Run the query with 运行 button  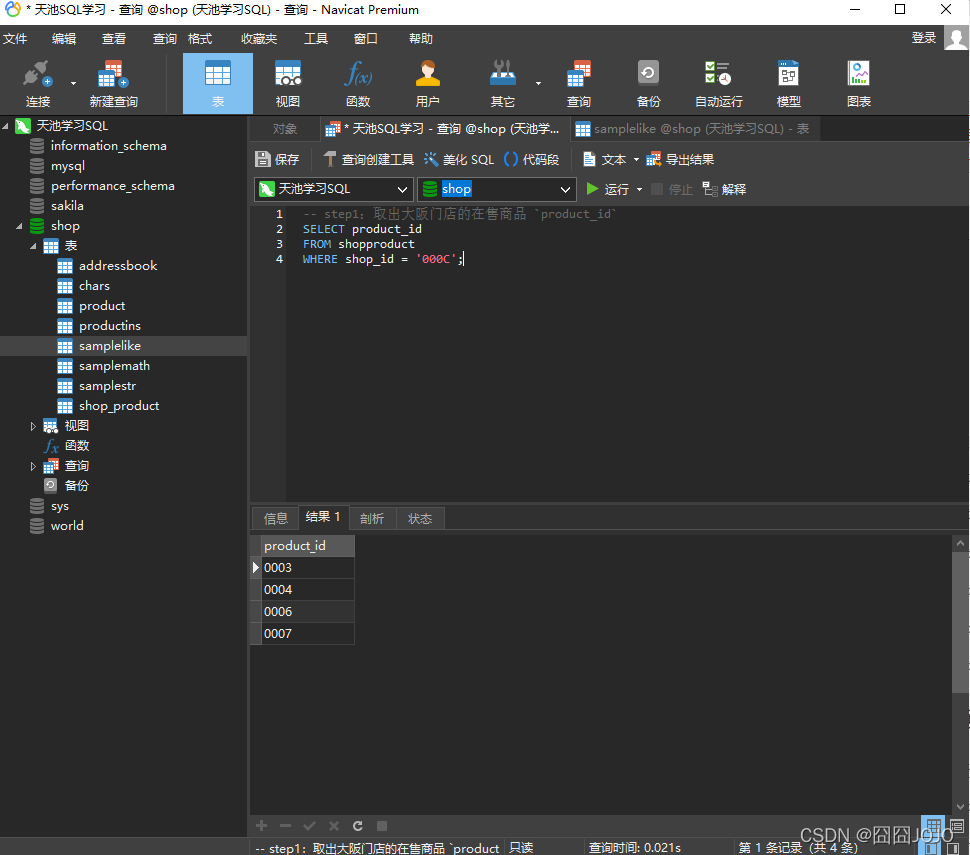607,189
